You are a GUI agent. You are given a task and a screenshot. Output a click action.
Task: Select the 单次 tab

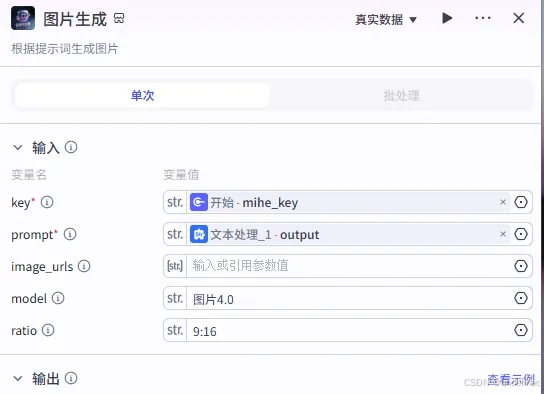click(142, 95)
